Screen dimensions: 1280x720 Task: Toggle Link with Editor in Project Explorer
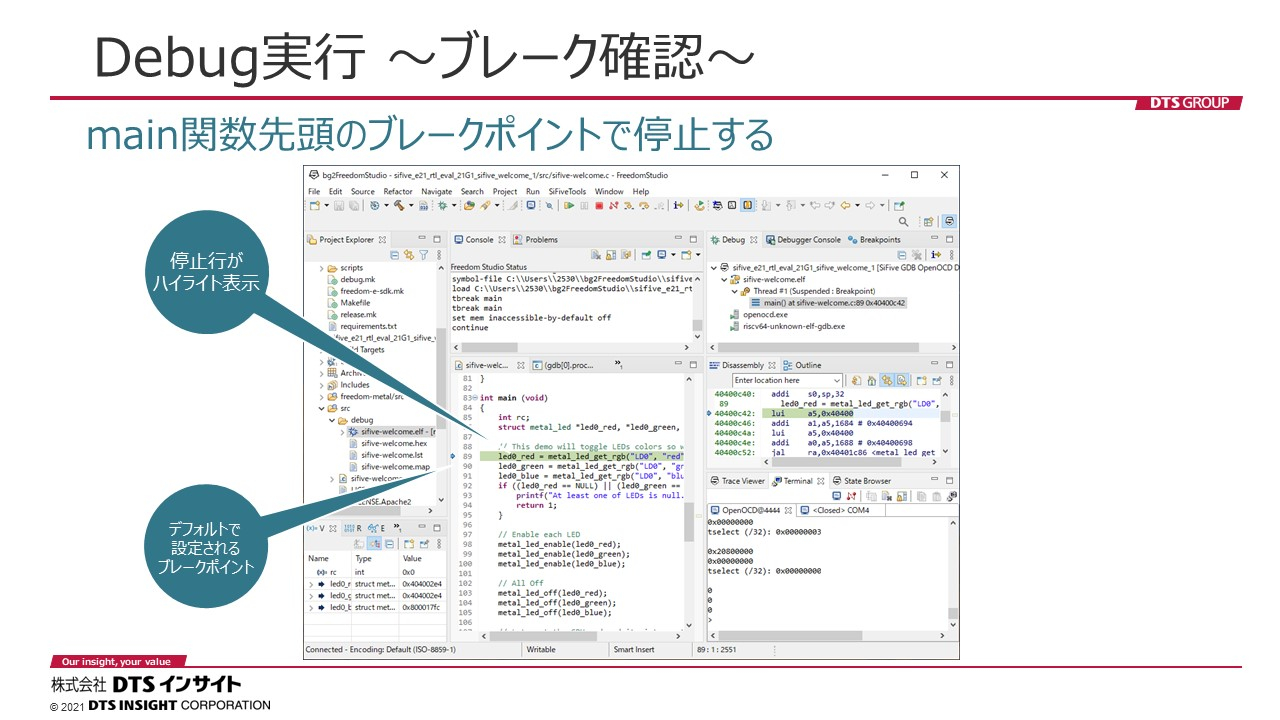[409, 255]
